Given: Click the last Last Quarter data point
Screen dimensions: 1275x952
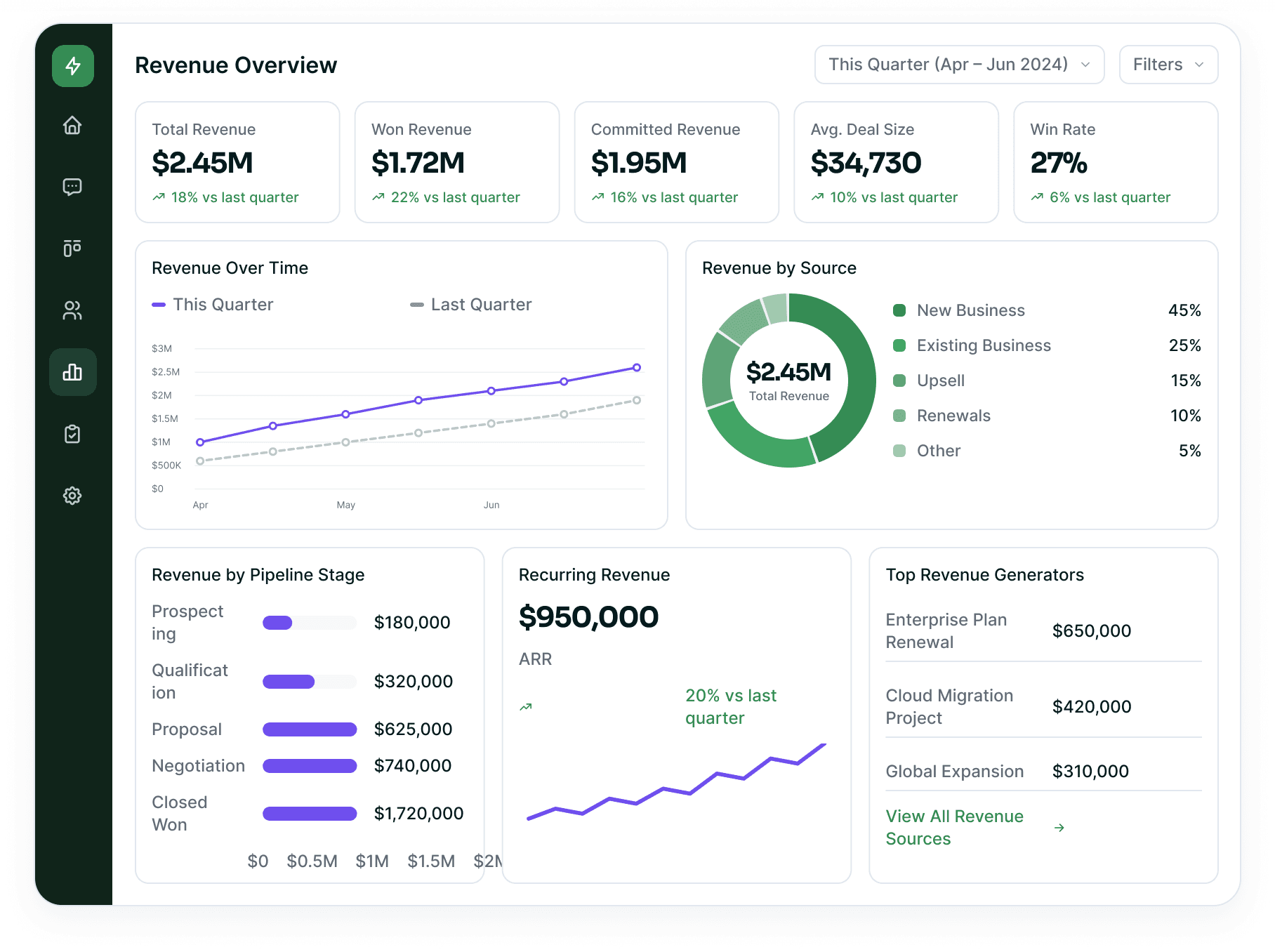Looking at the screenshot, I should coord(637,400).
